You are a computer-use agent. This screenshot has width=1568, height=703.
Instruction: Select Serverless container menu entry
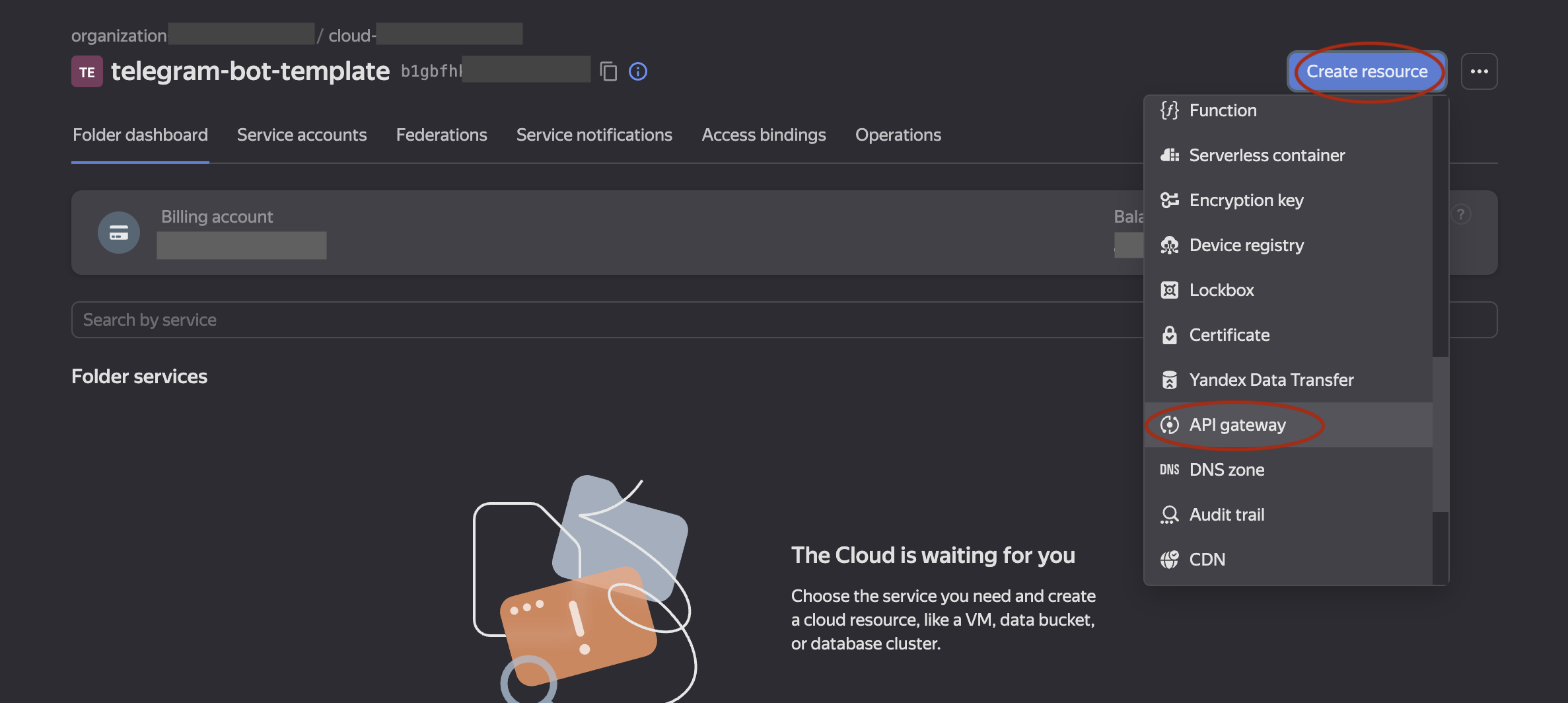tap(1288, 155)
